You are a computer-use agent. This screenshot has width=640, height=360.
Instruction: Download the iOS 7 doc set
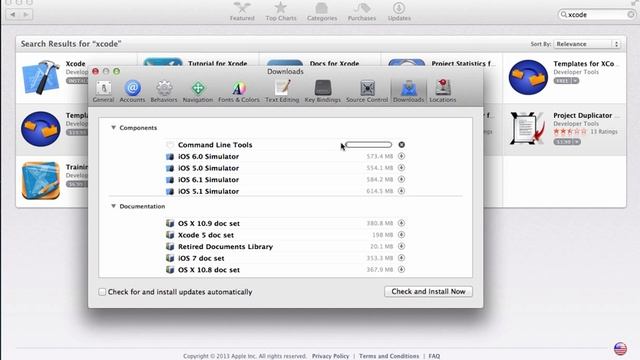pos(401,258)
